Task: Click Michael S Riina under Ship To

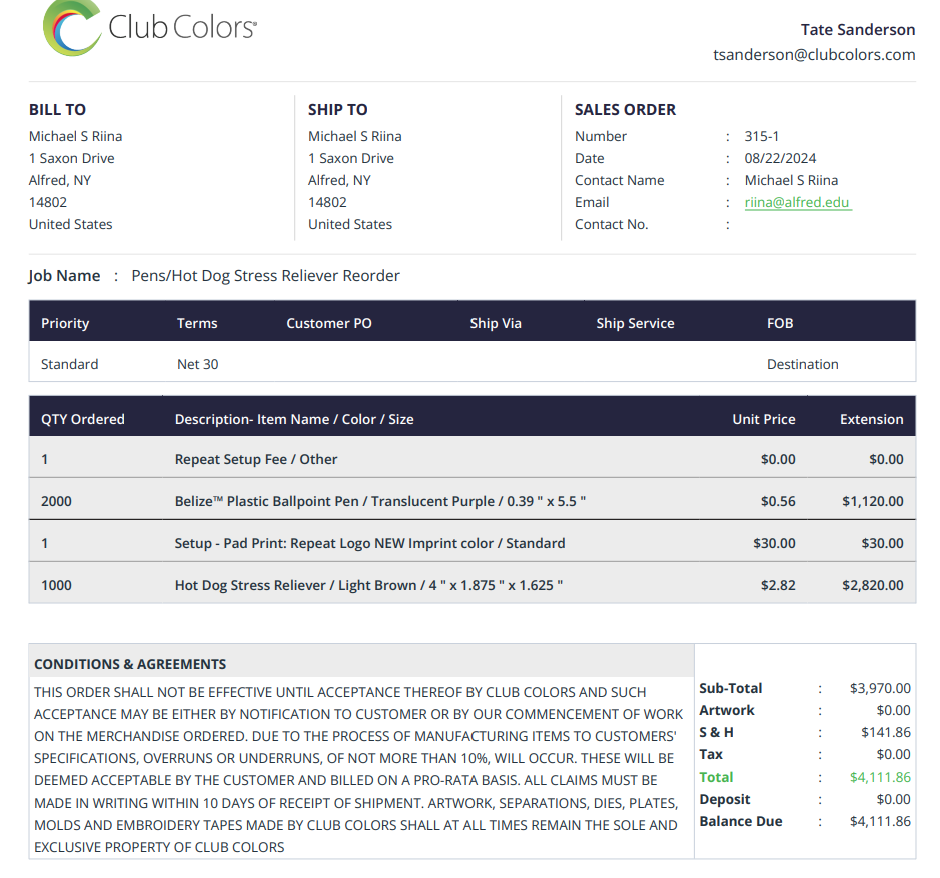Action: pyautogui.click(x=354, y=137)
